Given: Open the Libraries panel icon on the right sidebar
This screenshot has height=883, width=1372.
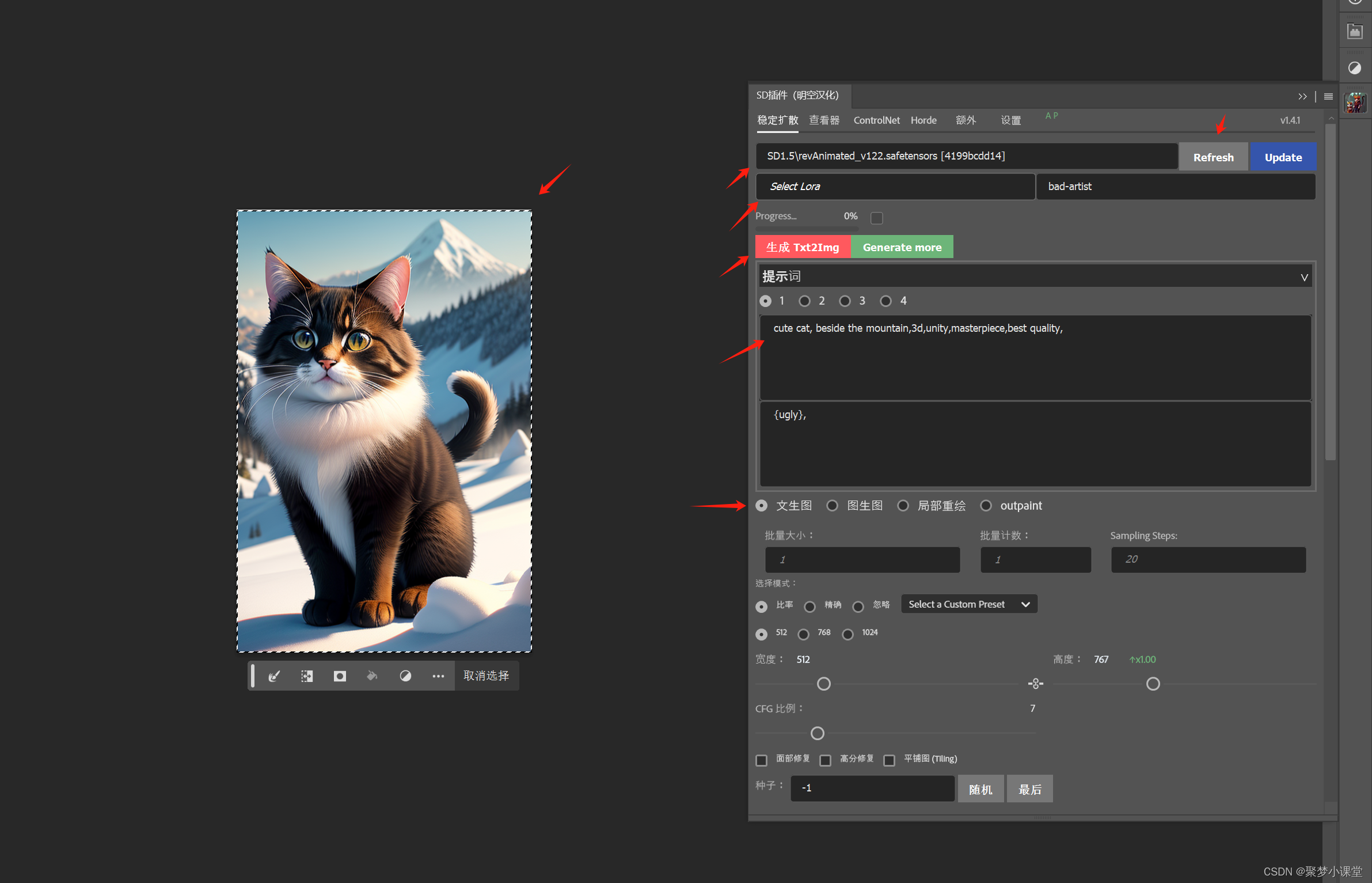Looking at the screenshot, I should tap(1355, 31).
